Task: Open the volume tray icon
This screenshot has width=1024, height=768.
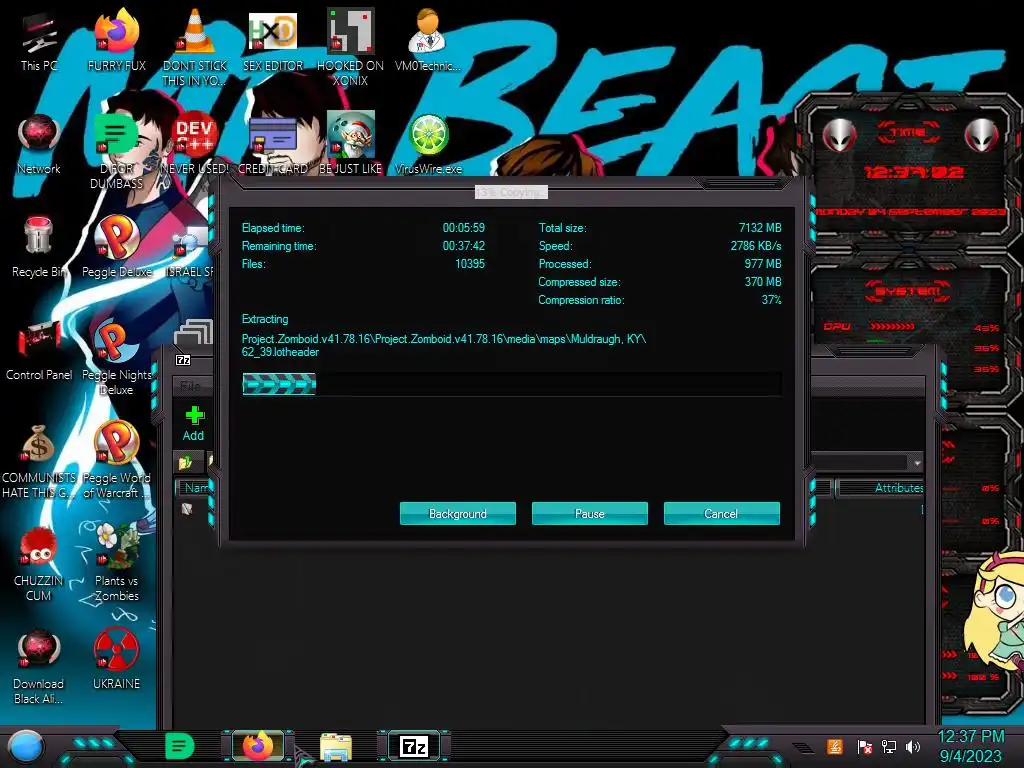Action: [913, 746]
